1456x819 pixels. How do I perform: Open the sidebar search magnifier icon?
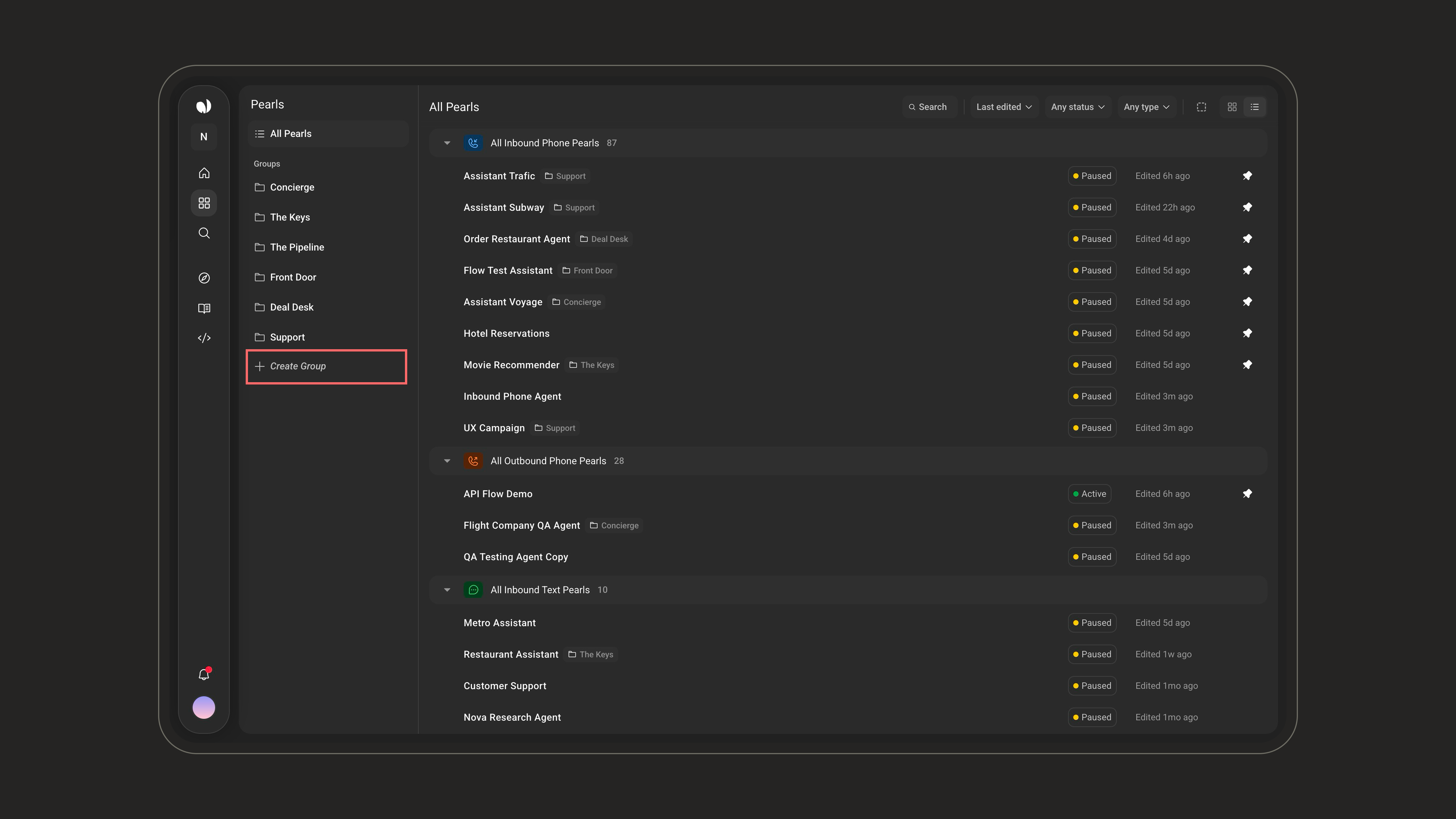204,233
